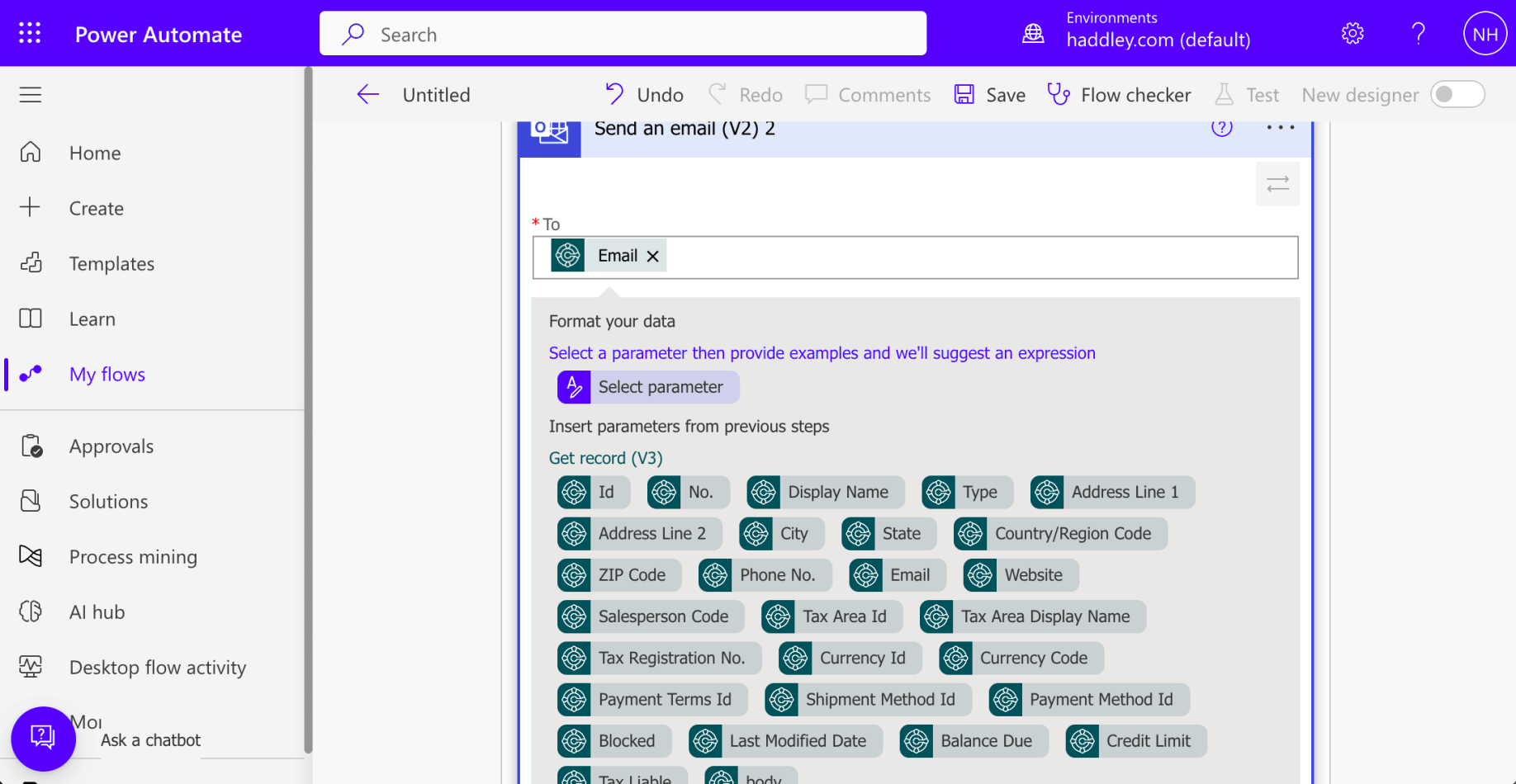
Task: Insert the No. parameter
Action: (x=689, y=492)
